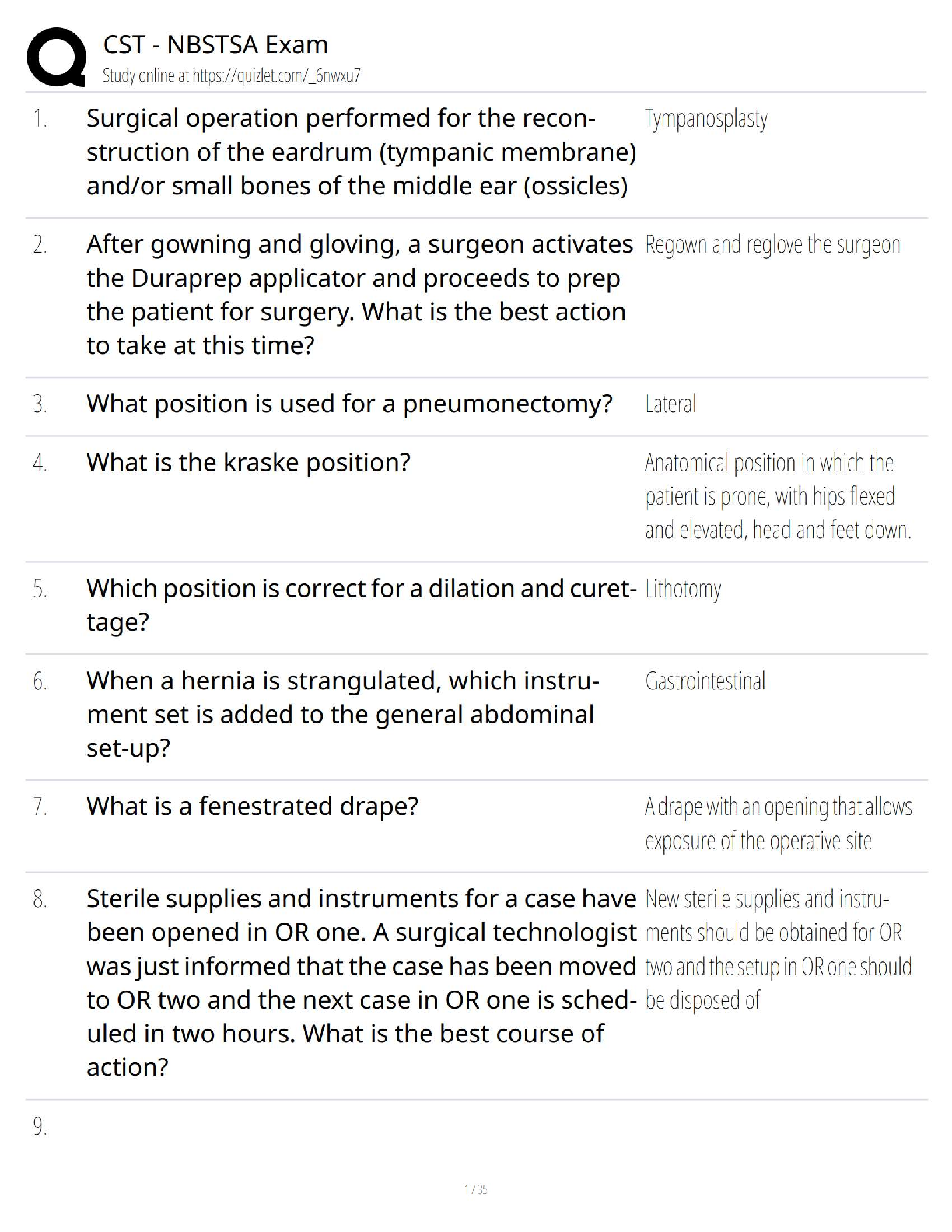Click the eardrum reconstruction question text

[360, 152]
